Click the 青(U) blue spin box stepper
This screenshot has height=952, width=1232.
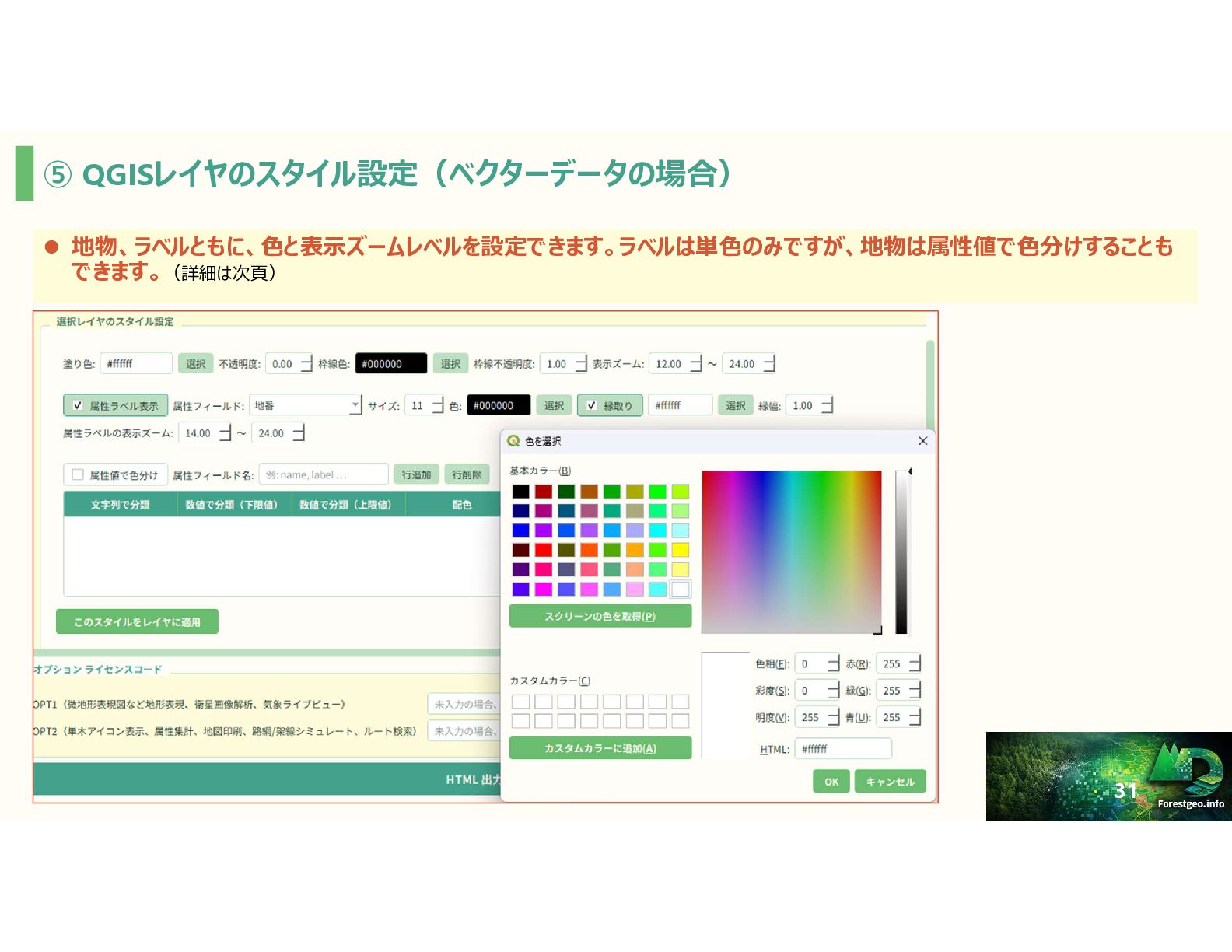pyautogui.click(x=915, y=717)
